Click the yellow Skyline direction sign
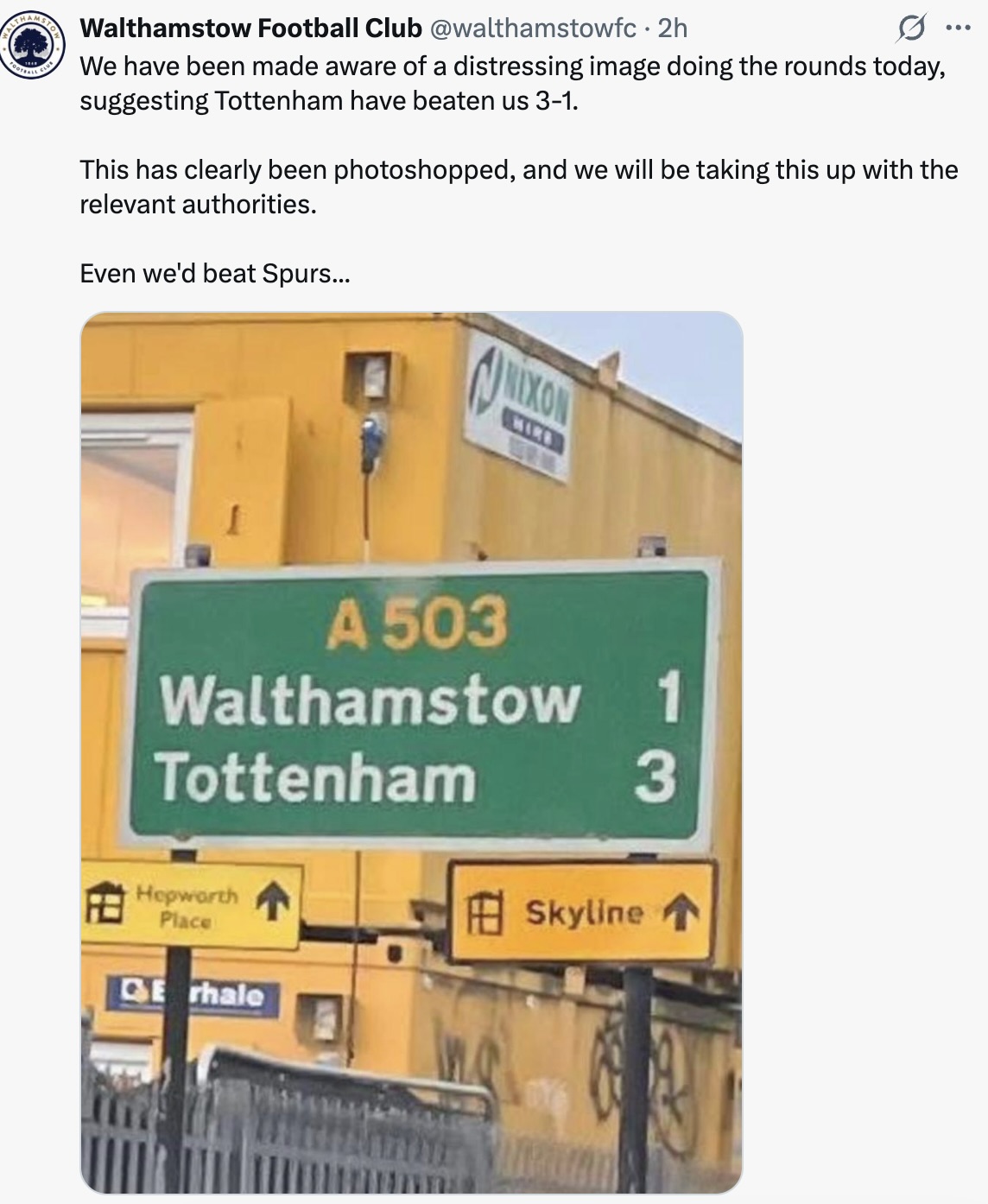The image size is (988, 1204). (x=583, y=913)
